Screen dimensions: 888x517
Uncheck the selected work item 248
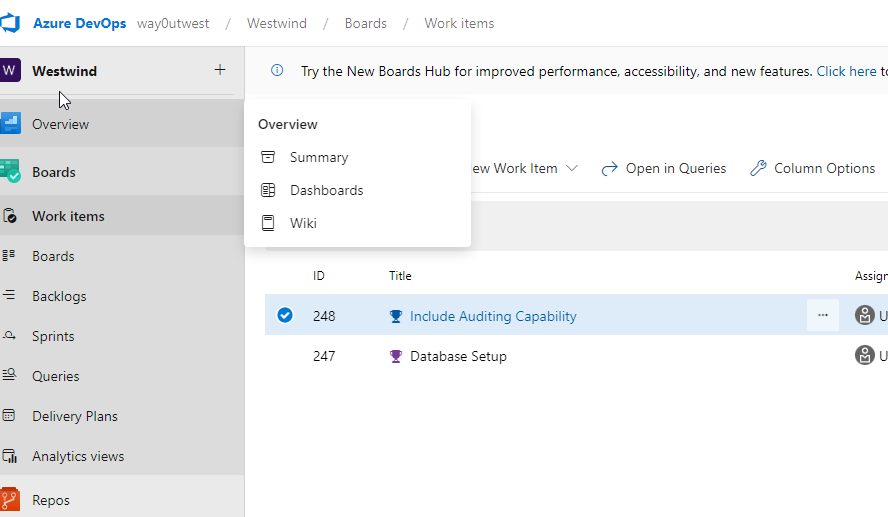(285, 316)
